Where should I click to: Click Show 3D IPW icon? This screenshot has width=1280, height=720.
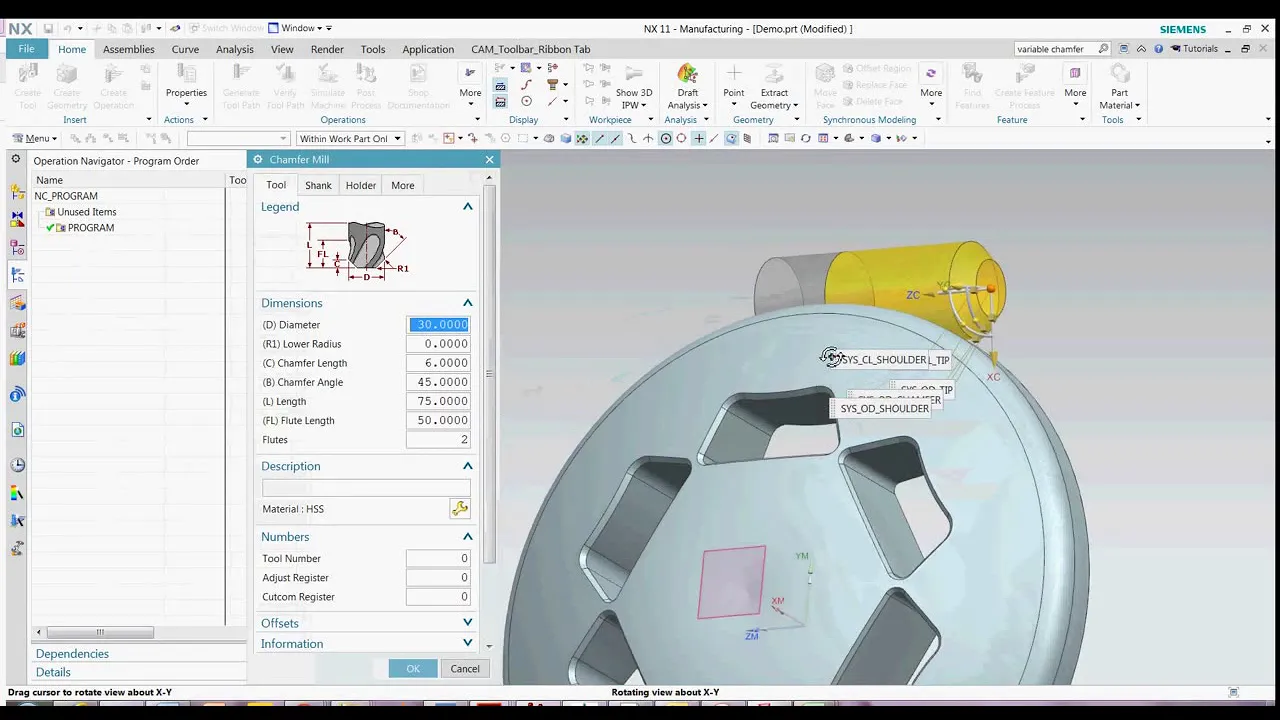point(633,74)
